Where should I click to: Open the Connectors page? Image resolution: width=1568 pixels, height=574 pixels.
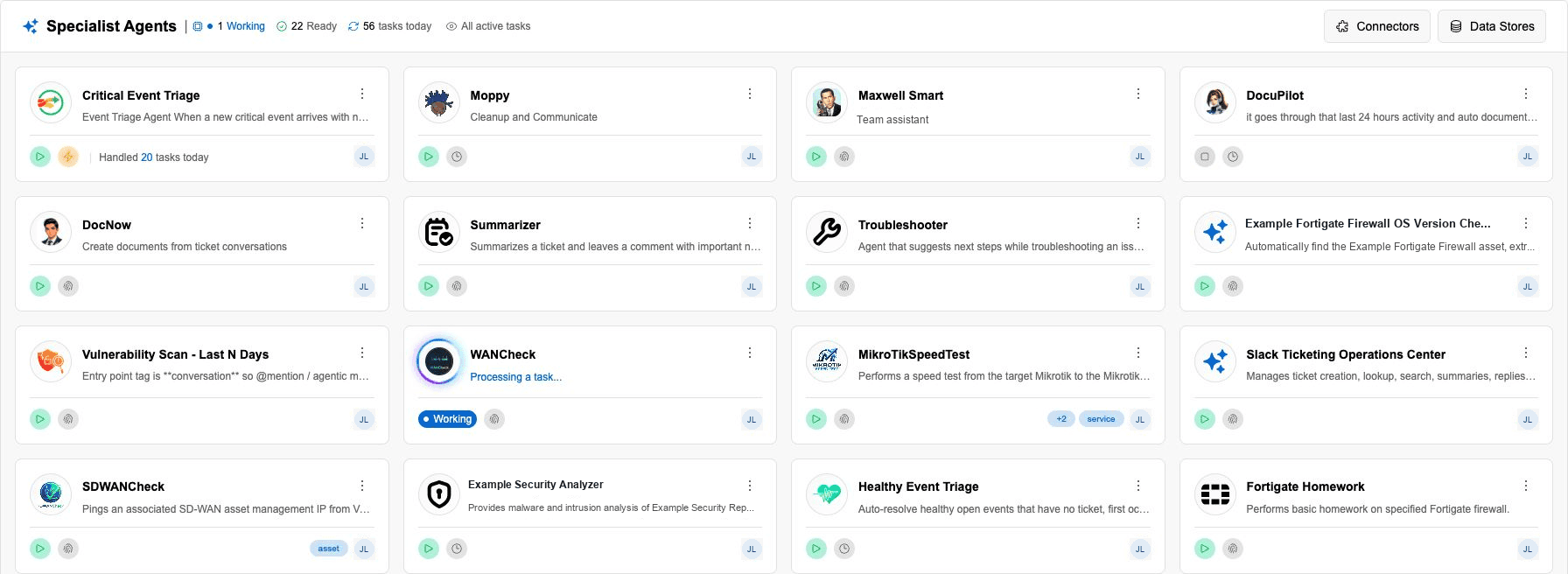(x=1377, y=26)
